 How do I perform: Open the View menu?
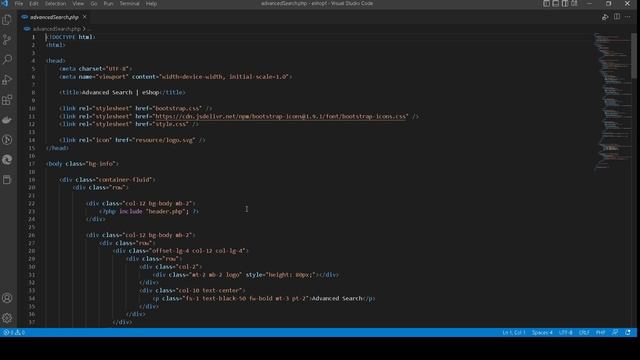pyautogui.click(x=78, y=3)
